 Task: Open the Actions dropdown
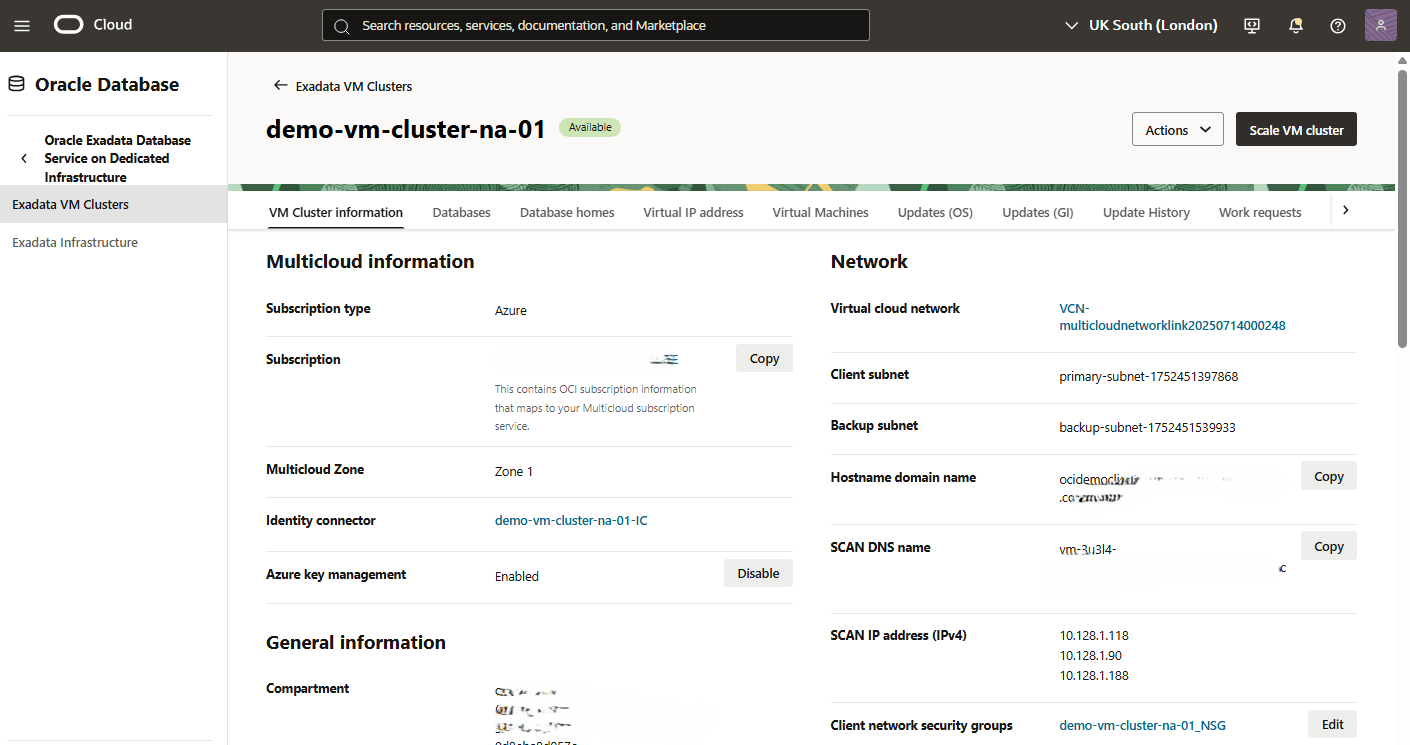pos(1177,129)
